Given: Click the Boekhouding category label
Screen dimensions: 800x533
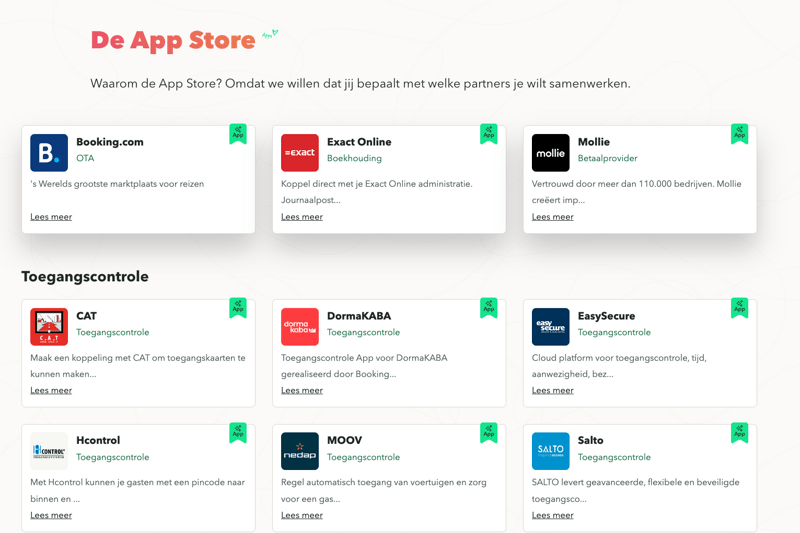Looking at the screenshot, I should point(354,158).
